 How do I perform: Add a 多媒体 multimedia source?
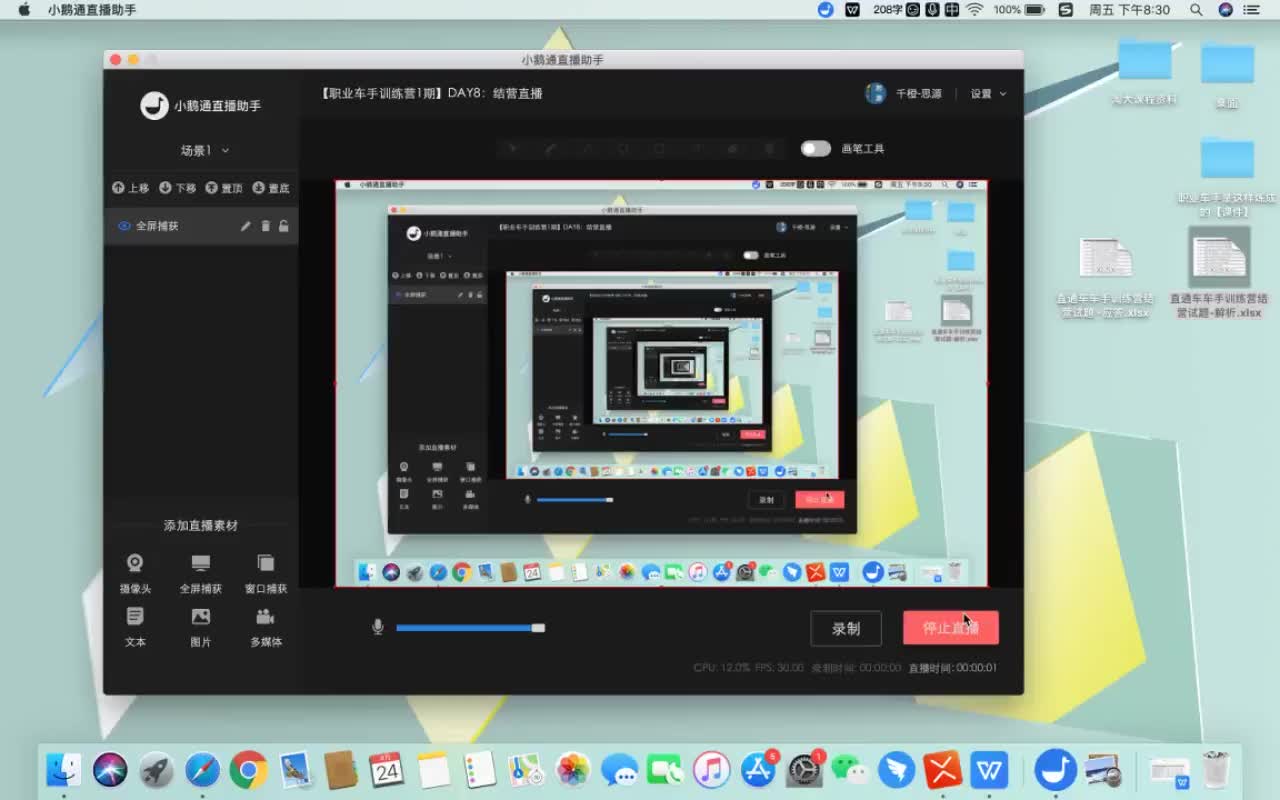[266, 627]
